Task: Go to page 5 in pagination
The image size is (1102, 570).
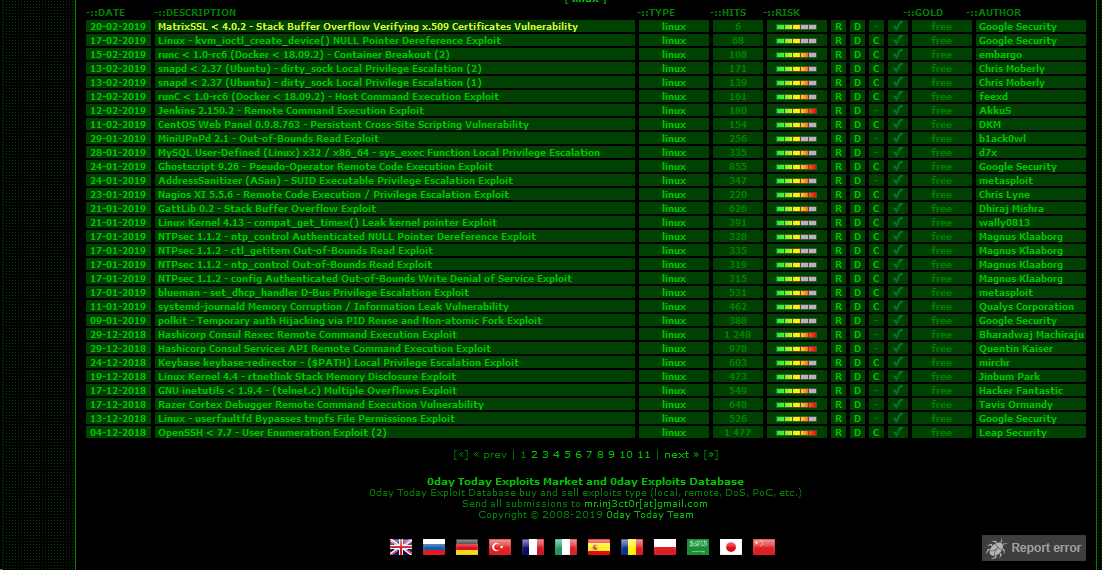Action: click(x=566, y=455)
